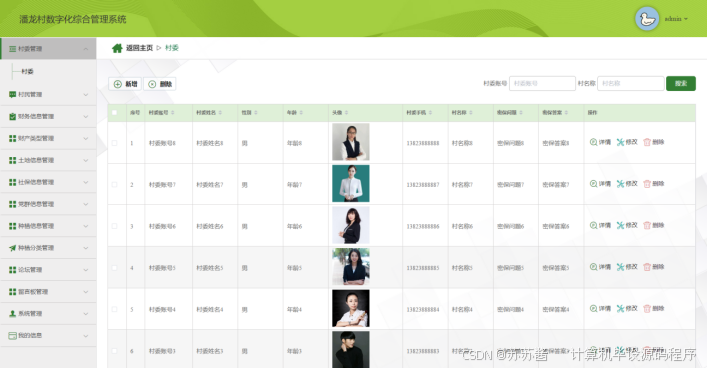Sort by 密保问题 column arrows

[x=521, y=113]
